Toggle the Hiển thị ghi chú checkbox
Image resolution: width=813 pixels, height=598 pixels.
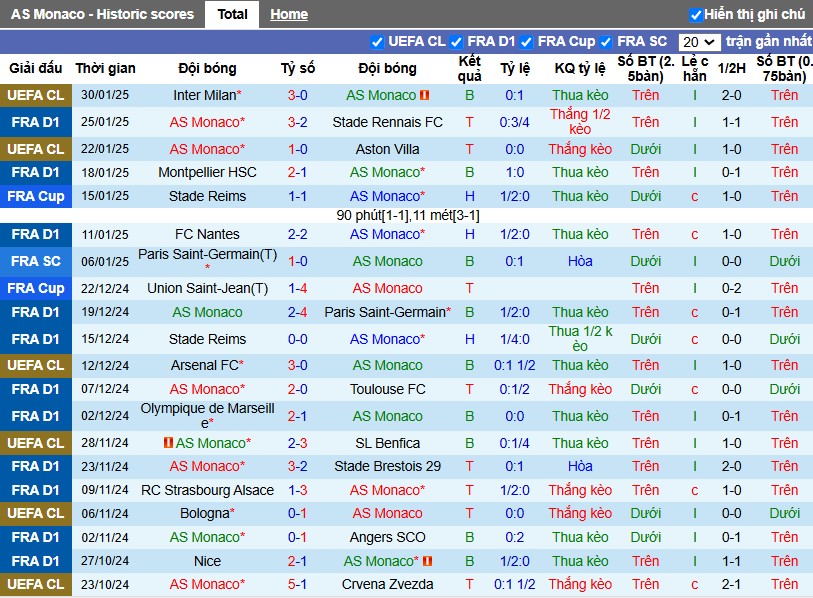pos(696,15)
